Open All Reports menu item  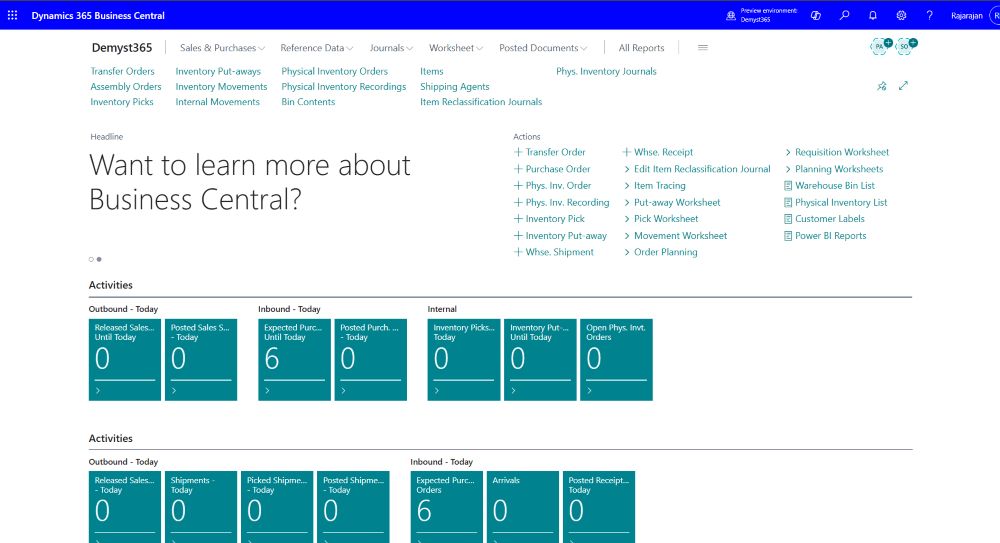coord(641,48)
